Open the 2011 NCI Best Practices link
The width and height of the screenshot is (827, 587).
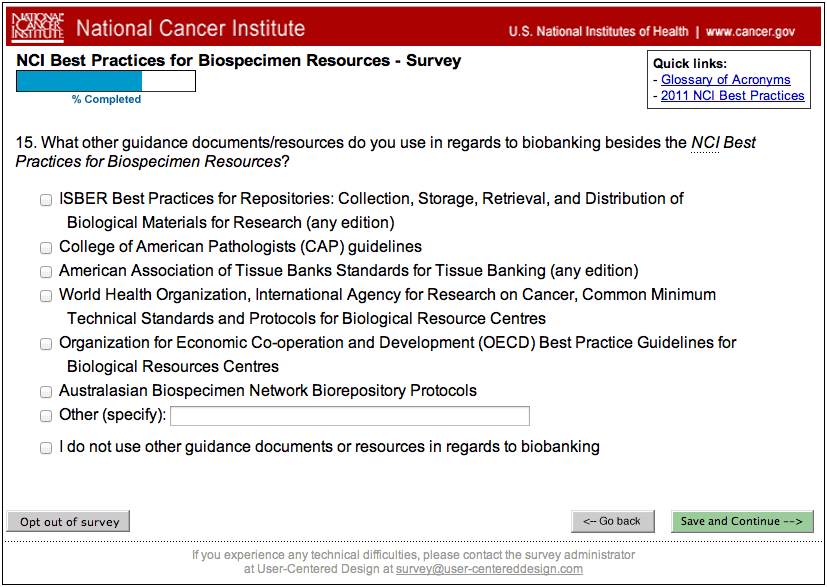pos(732,96)
